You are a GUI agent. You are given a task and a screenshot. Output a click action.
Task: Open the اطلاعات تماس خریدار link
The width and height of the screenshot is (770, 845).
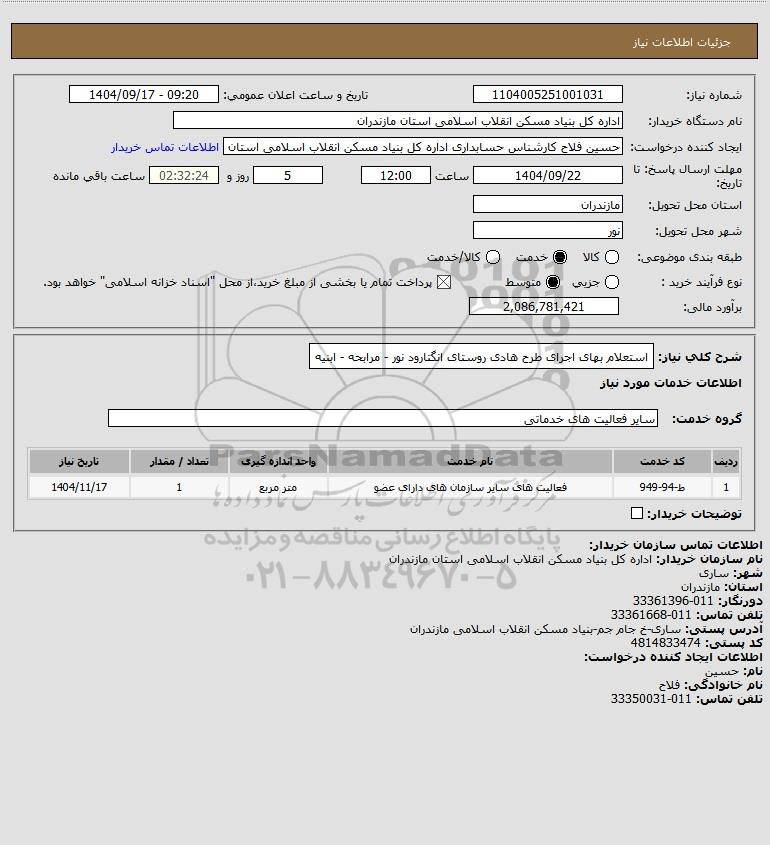point(165,147)
